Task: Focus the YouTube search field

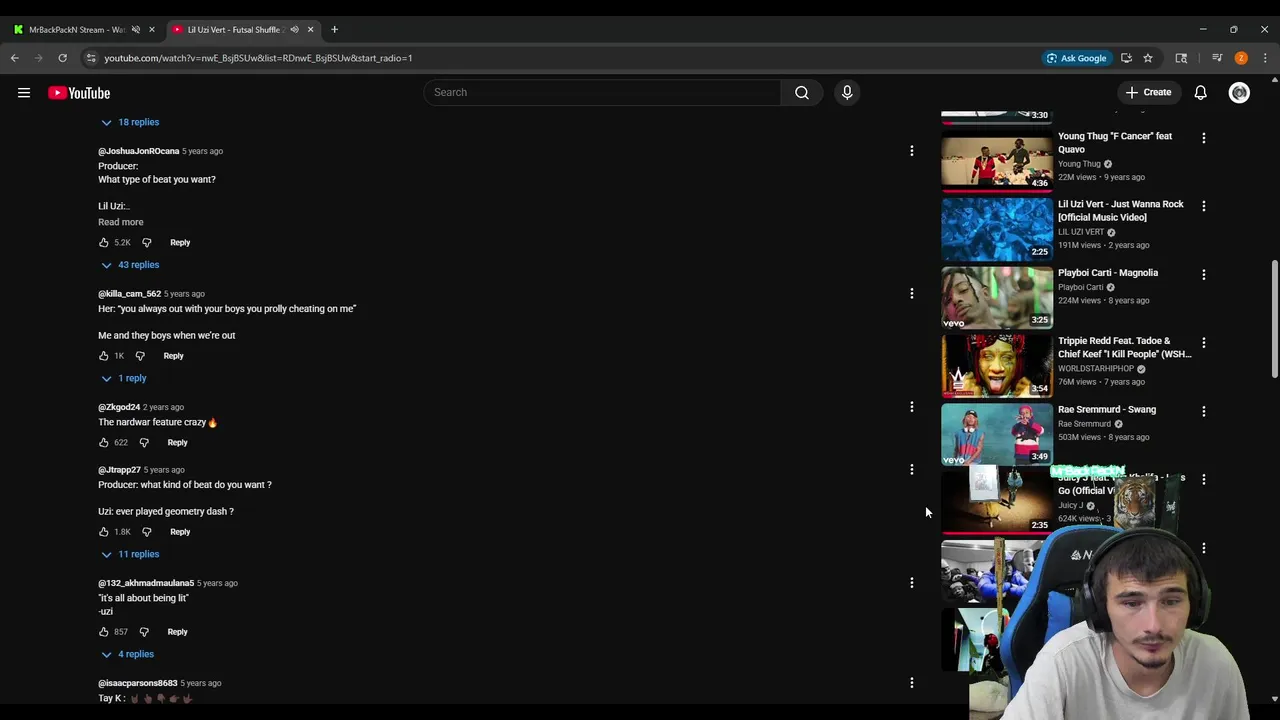Action: coord(603,92)
